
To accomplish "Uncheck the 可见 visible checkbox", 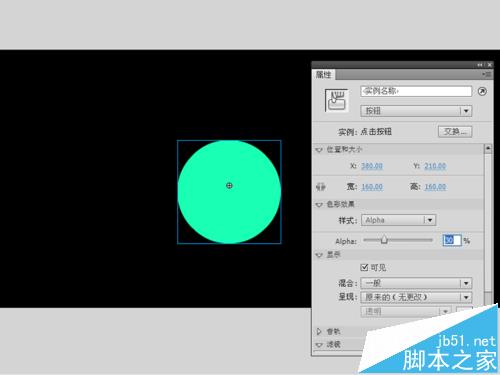I will [x=364, y=267].
